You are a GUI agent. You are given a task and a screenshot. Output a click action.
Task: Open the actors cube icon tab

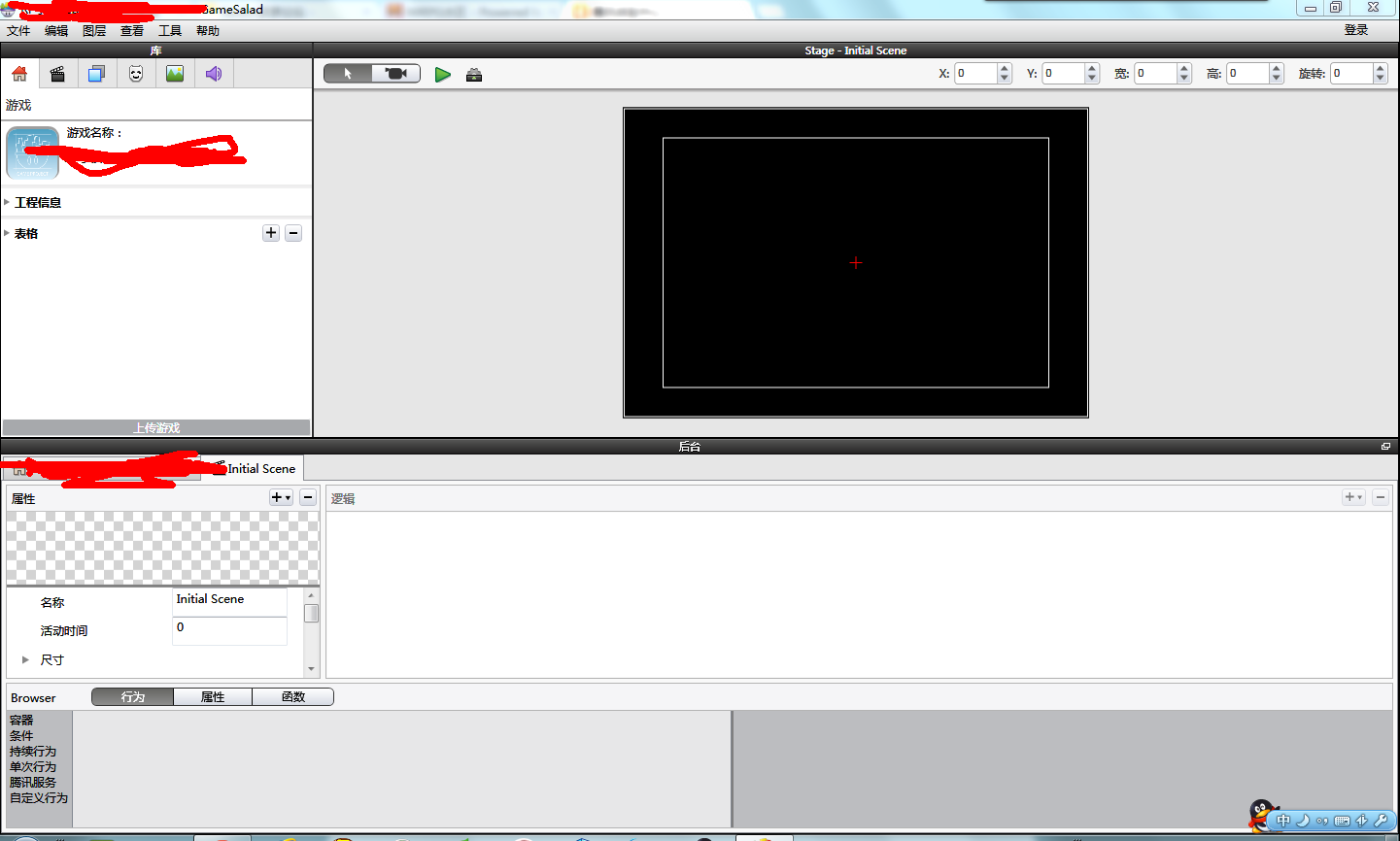point(97,74)
